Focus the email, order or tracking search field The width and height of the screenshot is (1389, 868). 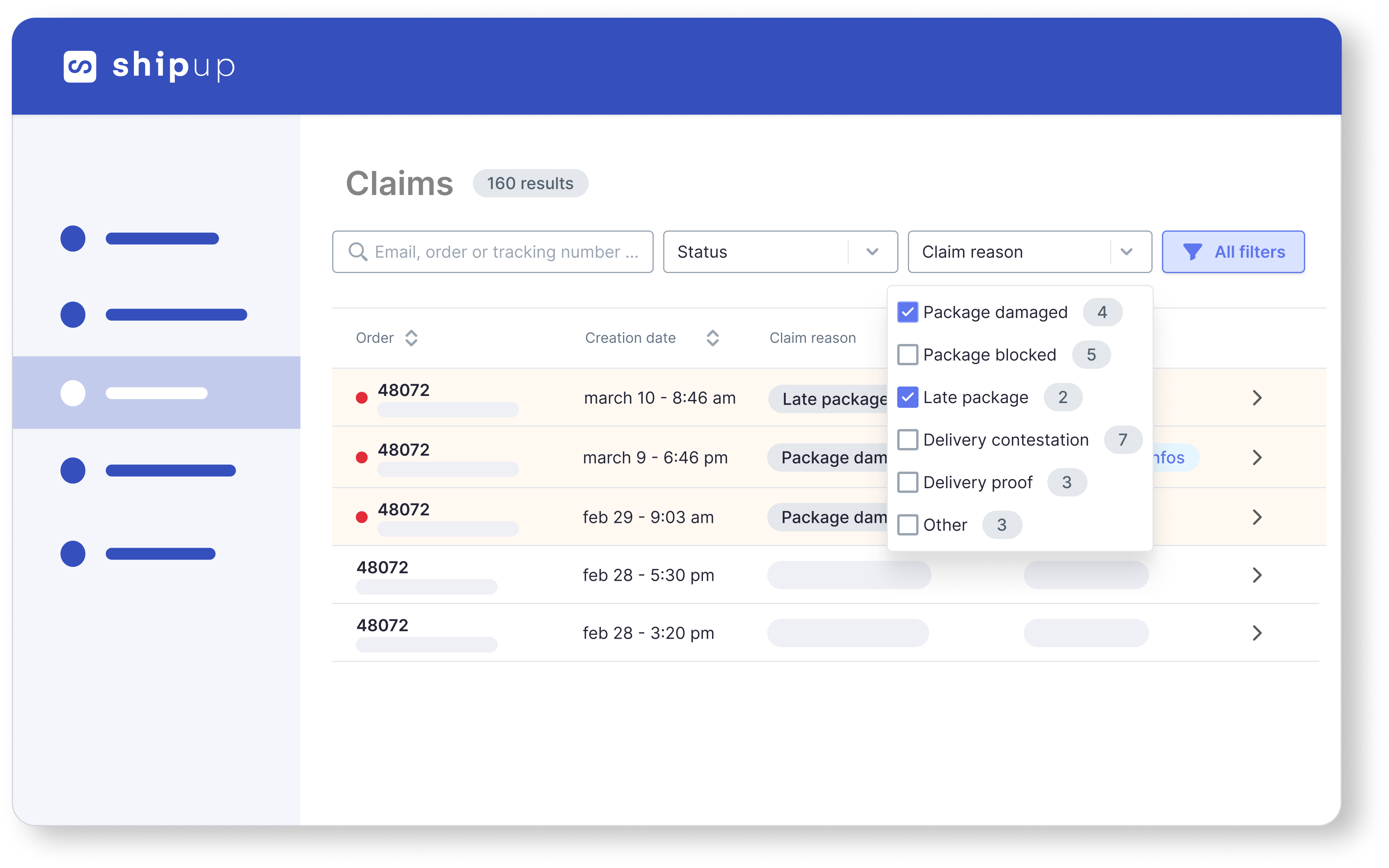point(505,251)
